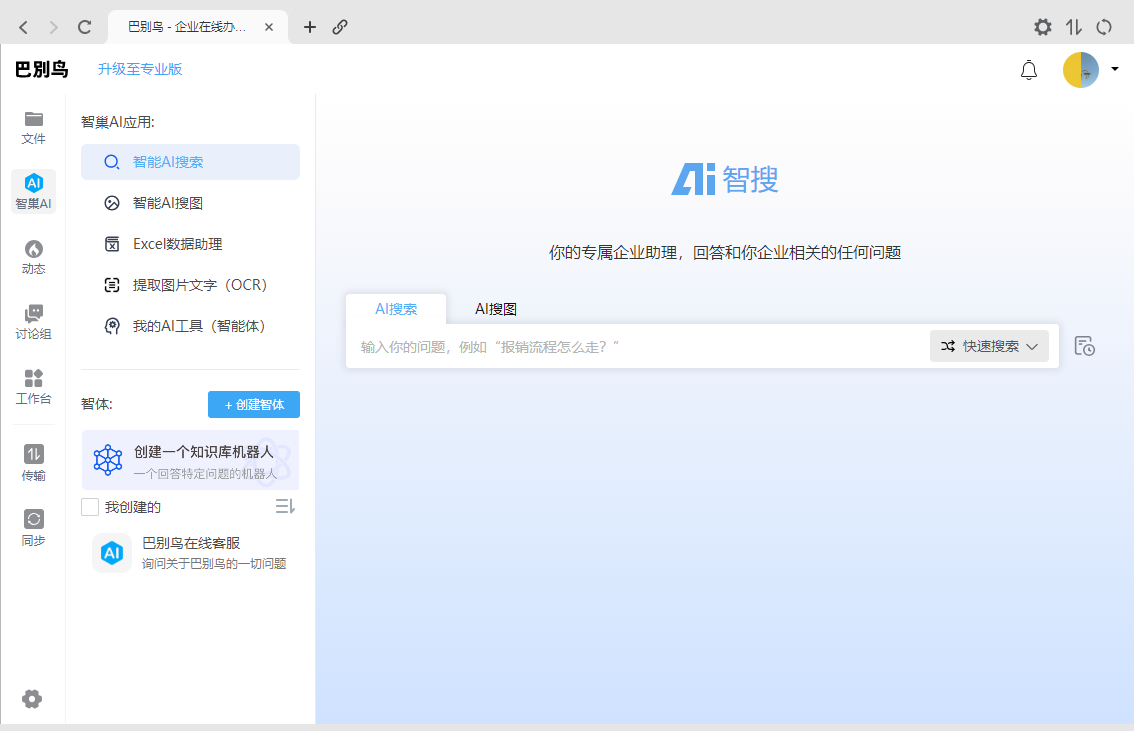Click the knowledge base robot icon
The image size is (1134, 731).
pyautogui.click(x=108, y=460)
